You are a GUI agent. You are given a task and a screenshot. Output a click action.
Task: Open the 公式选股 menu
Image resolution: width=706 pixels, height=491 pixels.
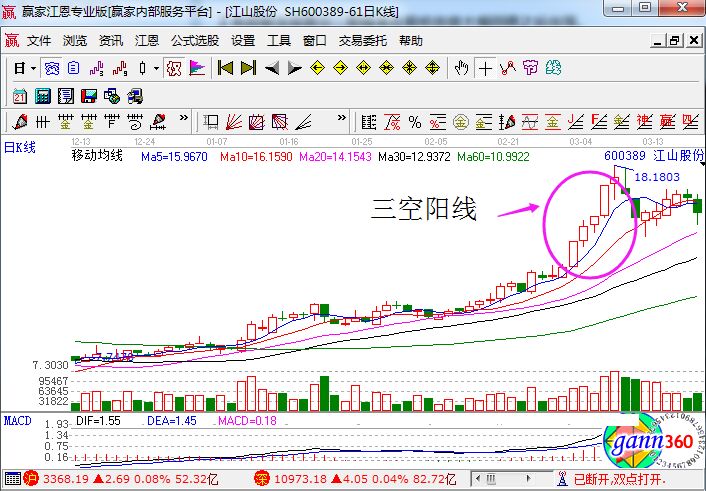[194, 41]
